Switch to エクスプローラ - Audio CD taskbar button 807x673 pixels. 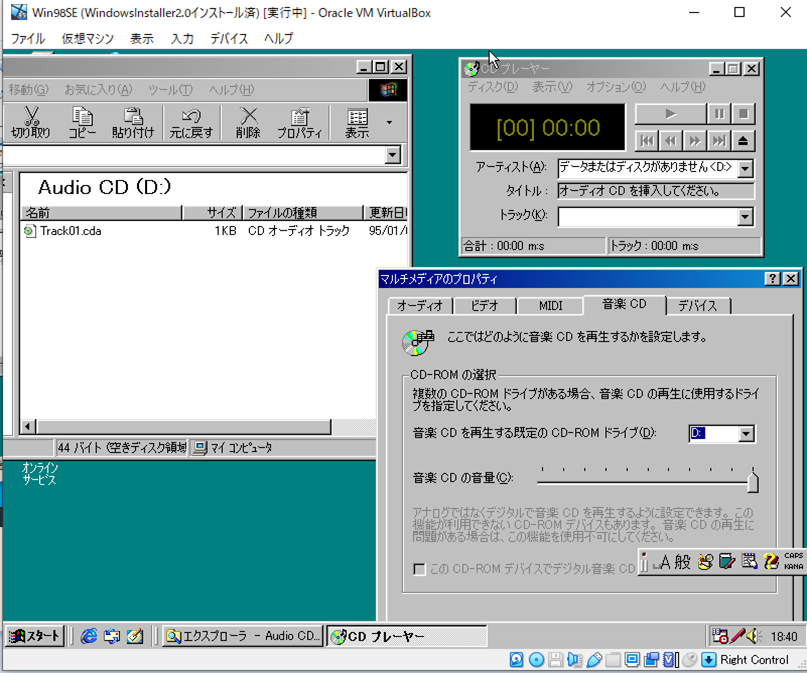(243, 636)
